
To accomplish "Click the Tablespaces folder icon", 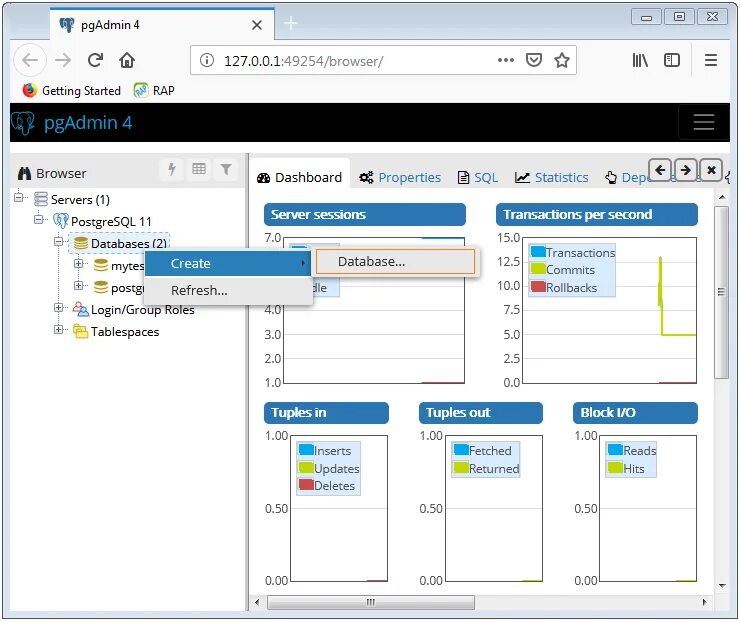I will (x=80, y=331).
